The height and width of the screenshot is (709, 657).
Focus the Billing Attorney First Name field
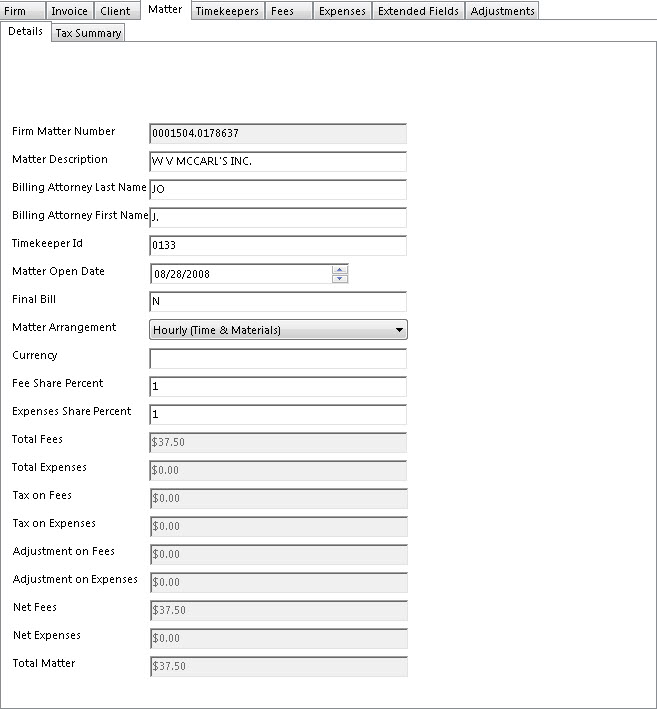[x=278, y=217]
